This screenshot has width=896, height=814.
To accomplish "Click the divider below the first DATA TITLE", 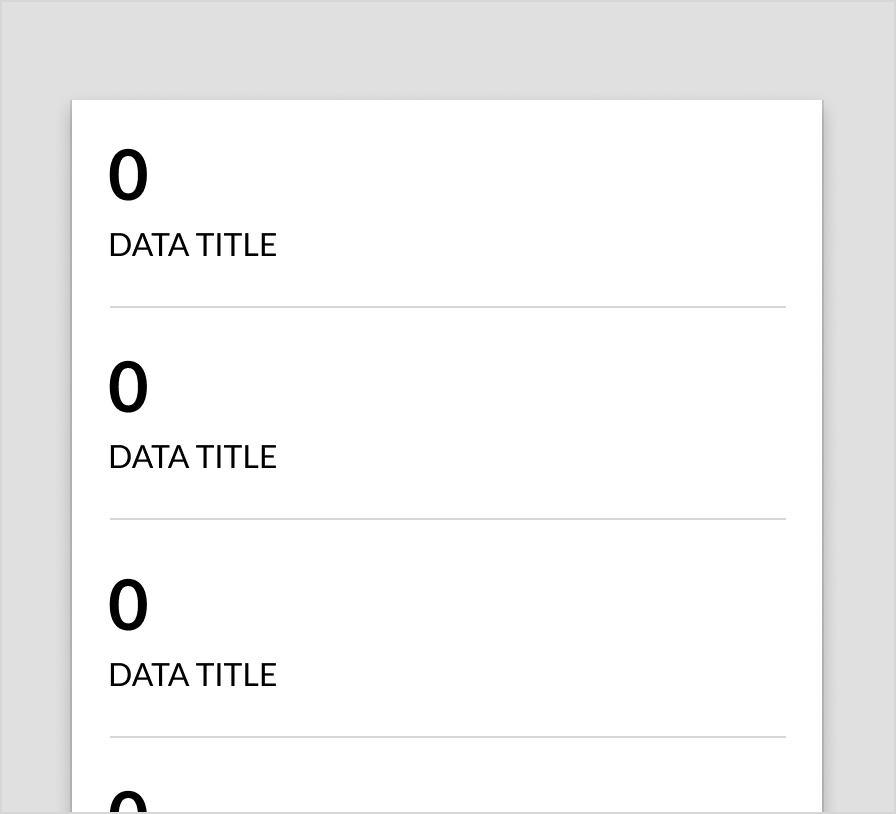I will point(447,307).
